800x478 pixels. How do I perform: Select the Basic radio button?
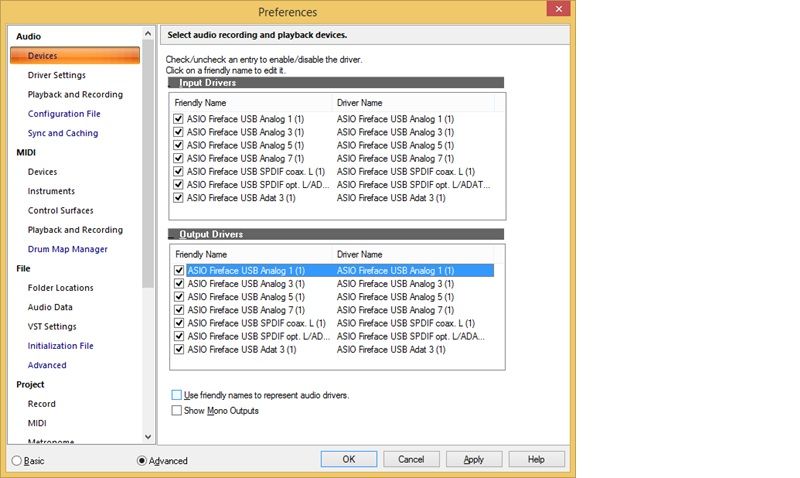17,461
